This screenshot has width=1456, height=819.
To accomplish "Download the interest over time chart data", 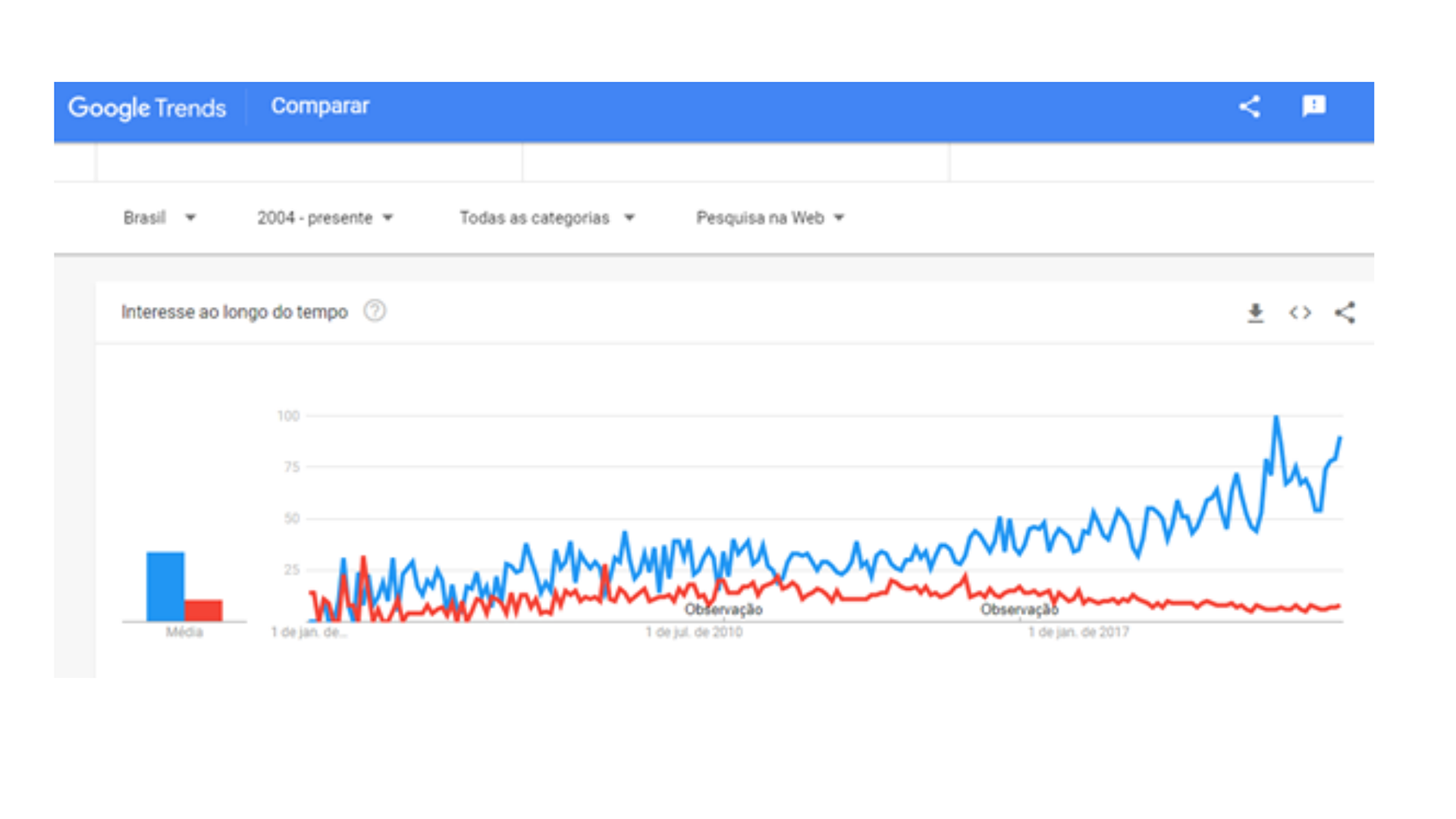I will tap(1256, 312).
